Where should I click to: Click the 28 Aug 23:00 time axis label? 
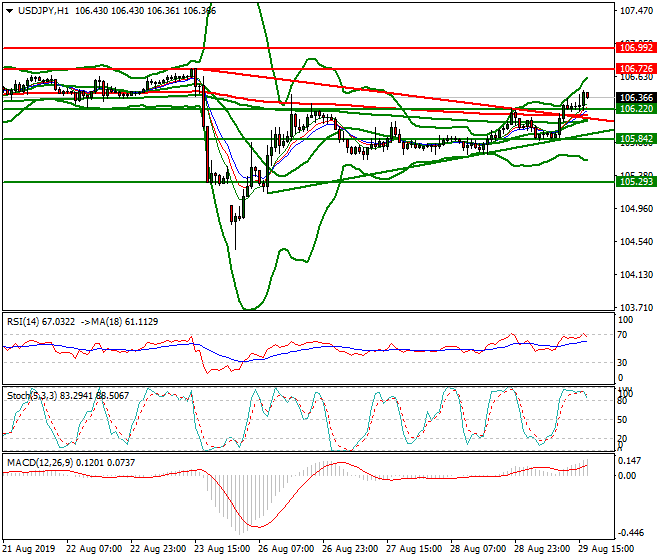542,549
